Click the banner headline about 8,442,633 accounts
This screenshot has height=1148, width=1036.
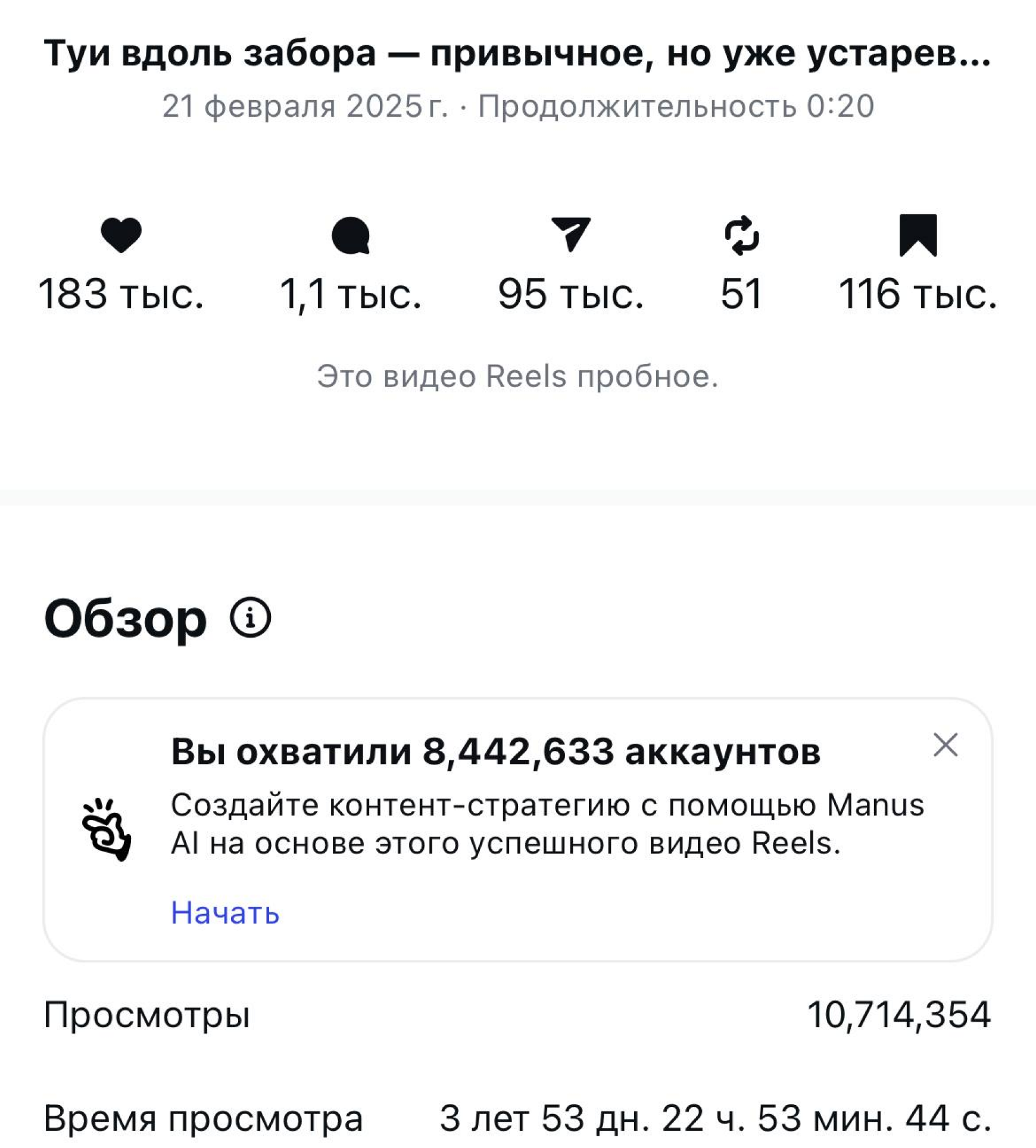[495, 751]
